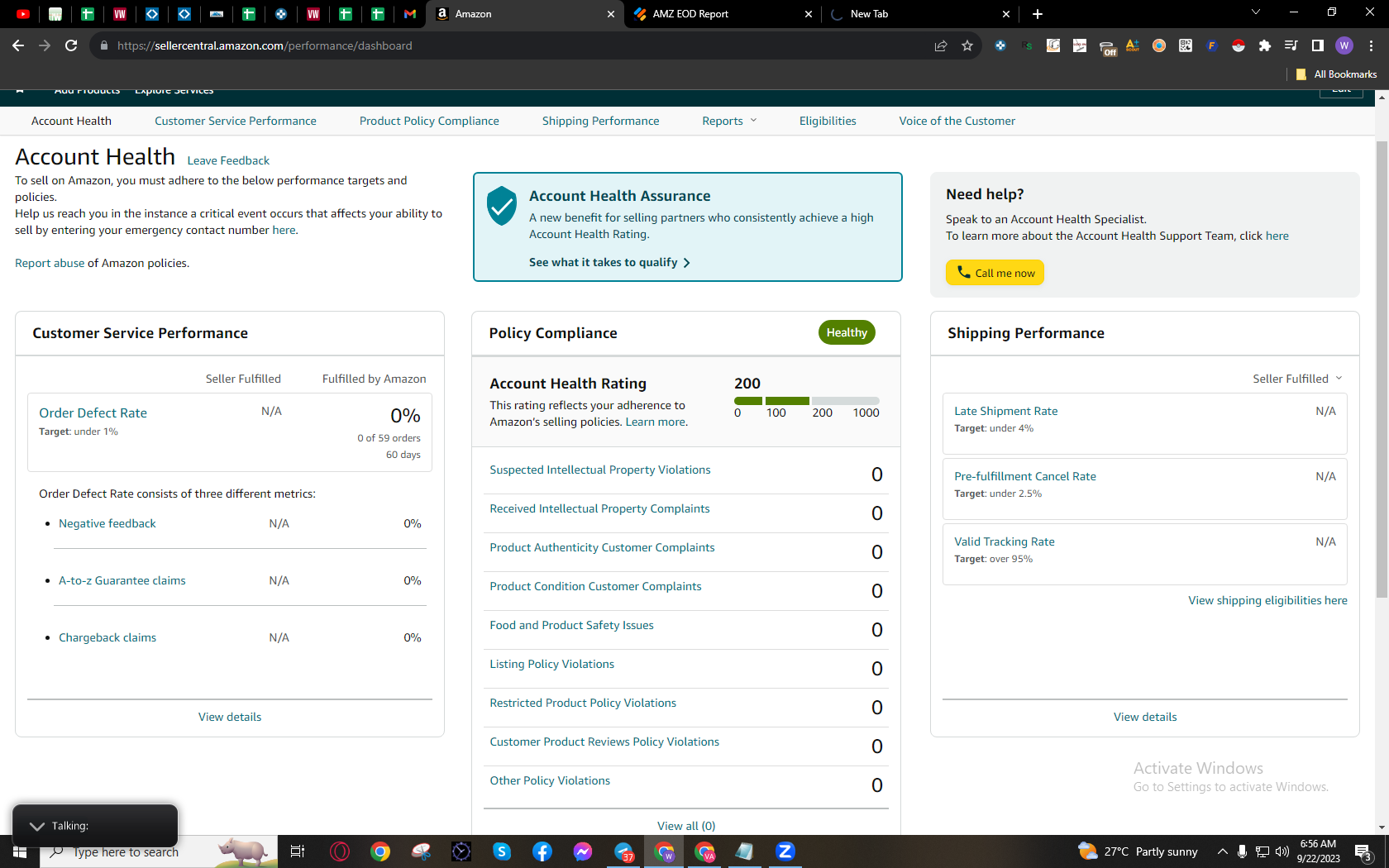Viewport: 1389px width, 868px height.
Task: Switch to the pinned YouTube tab
Action: pos(23,14)
